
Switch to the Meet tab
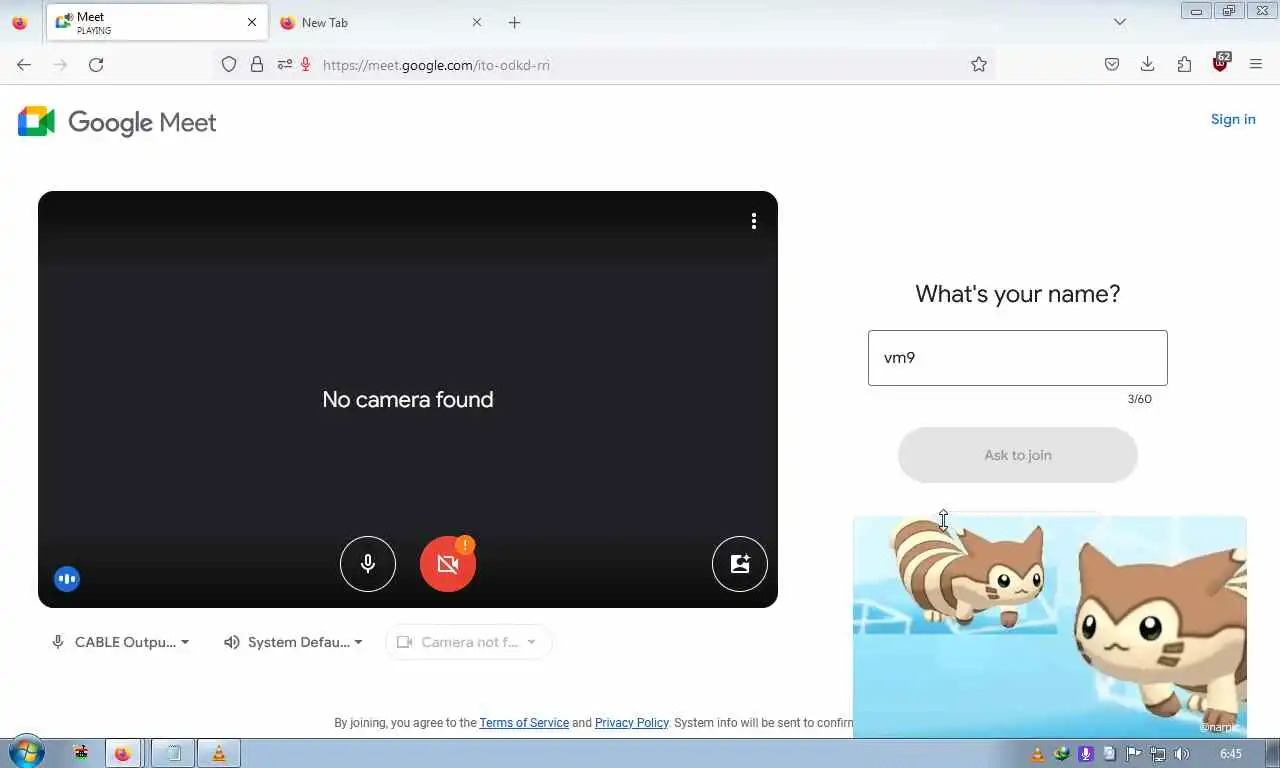pos(156,22)
